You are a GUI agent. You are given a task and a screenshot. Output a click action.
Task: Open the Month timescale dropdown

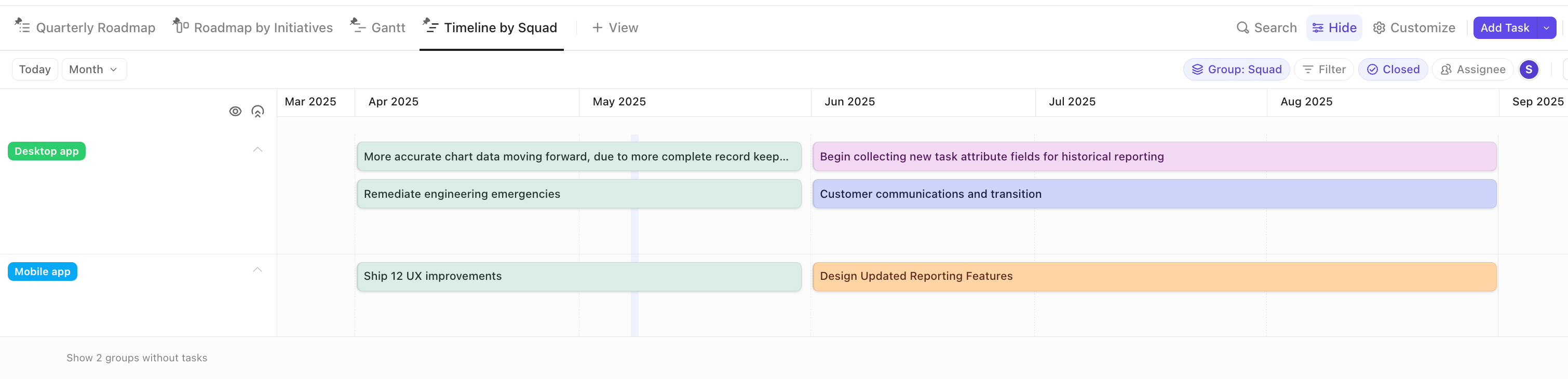pyautogui.click(x=94, y=70)
